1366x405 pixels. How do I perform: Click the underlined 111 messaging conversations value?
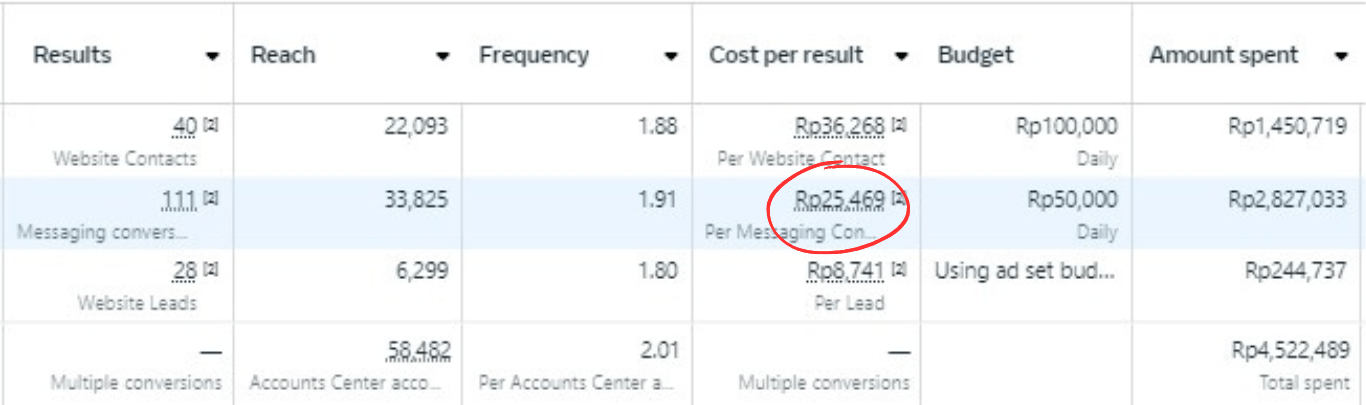(180, 200)
